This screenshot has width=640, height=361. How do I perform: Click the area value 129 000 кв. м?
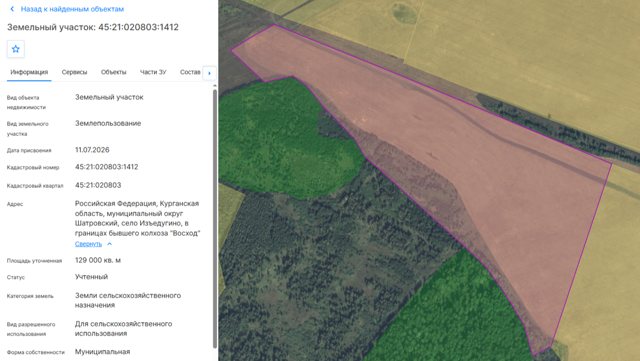point(98,261)
